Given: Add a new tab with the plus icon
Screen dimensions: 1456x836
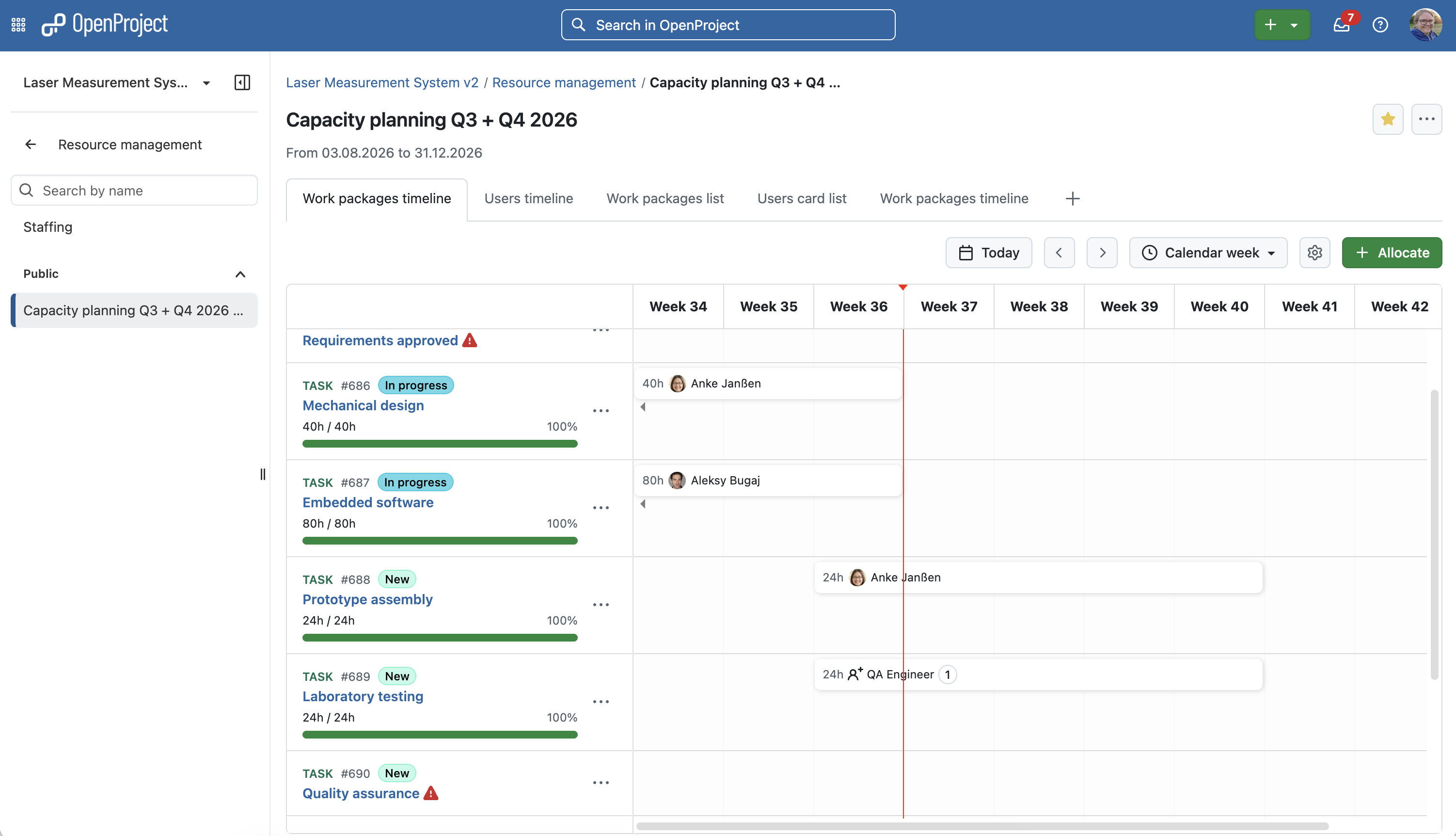Looking at the screenshot, I should pyautogui.click(x=1073, y=199).
